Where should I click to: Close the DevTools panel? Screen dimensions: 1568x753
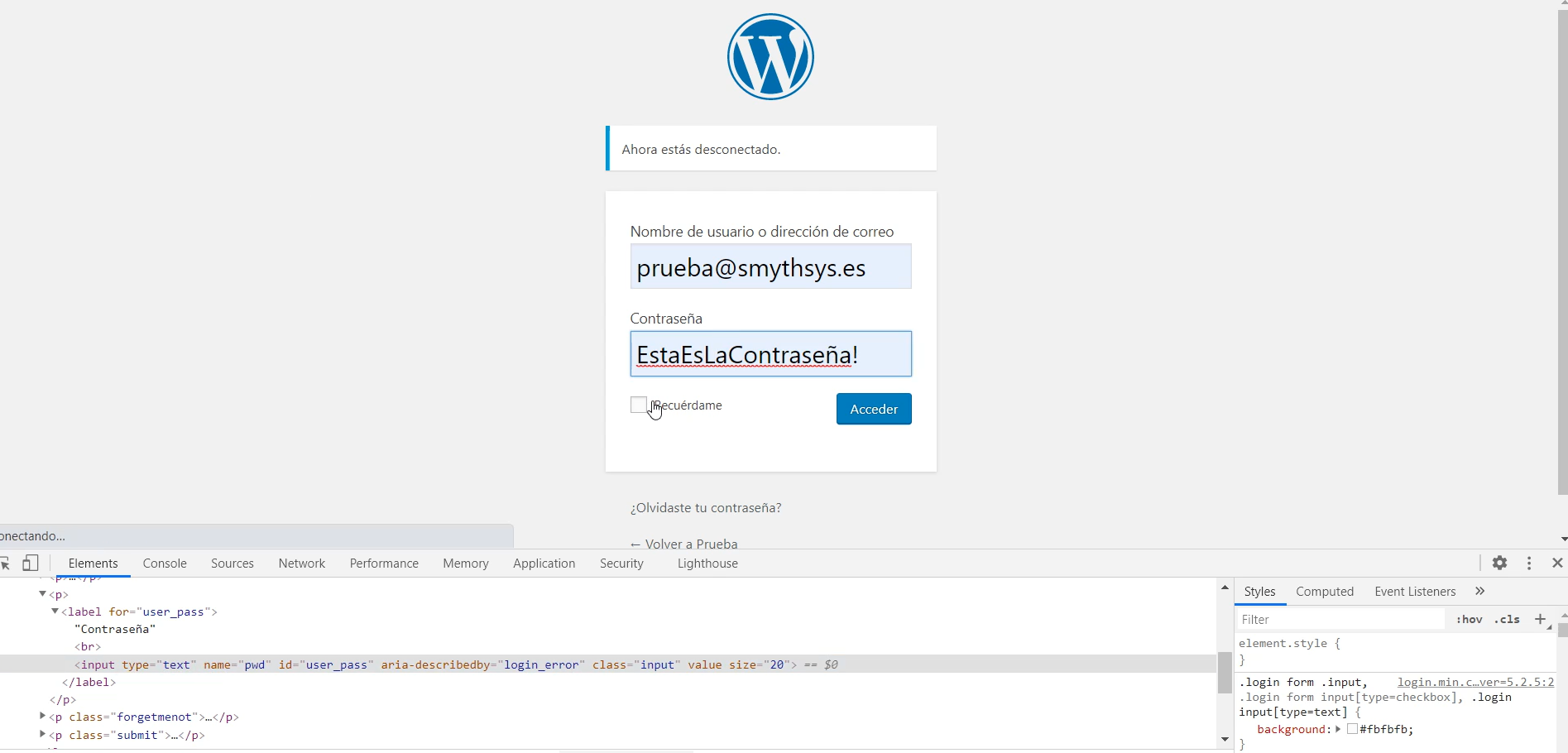tap(1557, 564)
